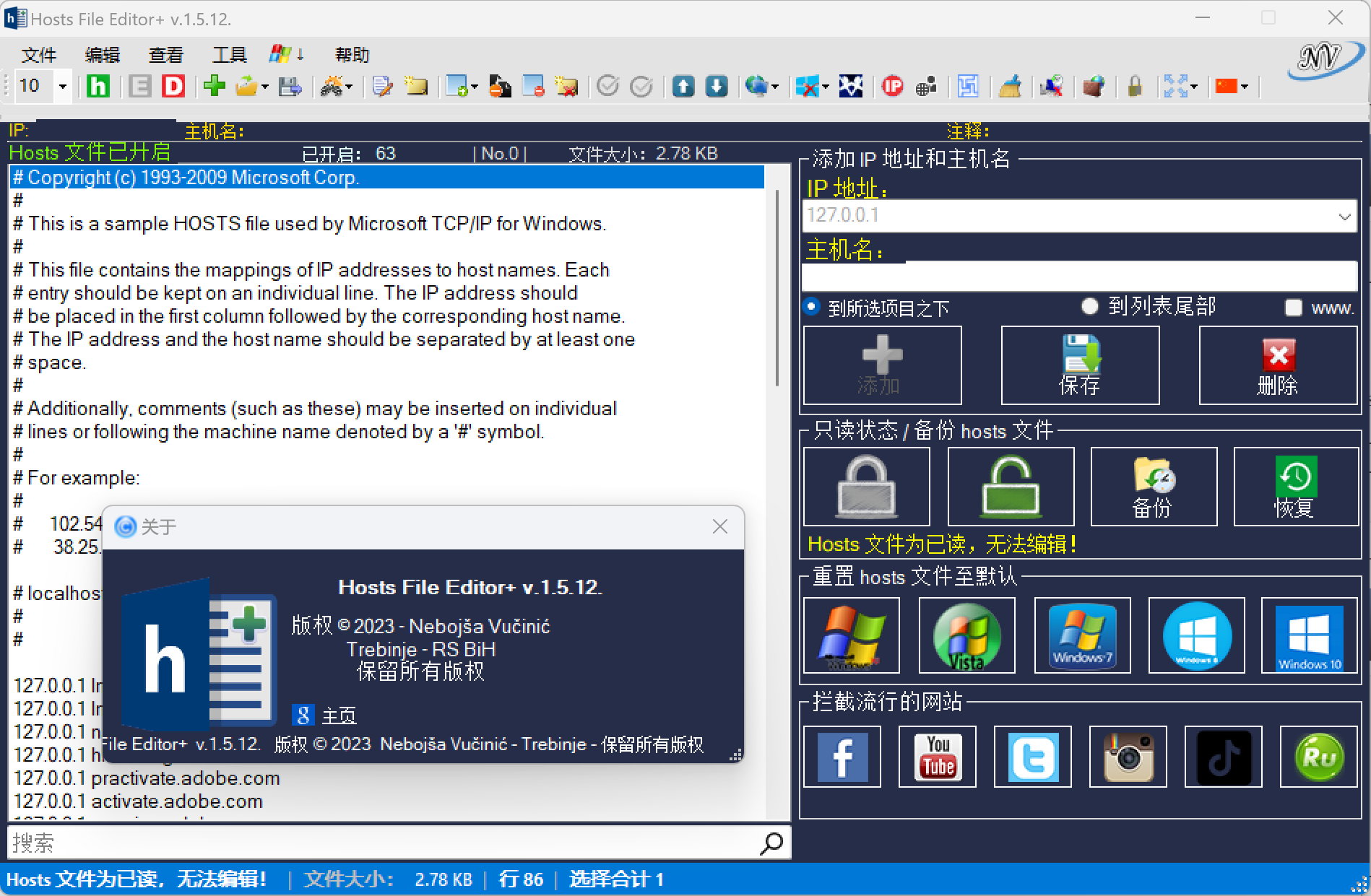Reset hosts to Windows 10 default
The image size is (1371, 896).
(x=1310, y=635)
